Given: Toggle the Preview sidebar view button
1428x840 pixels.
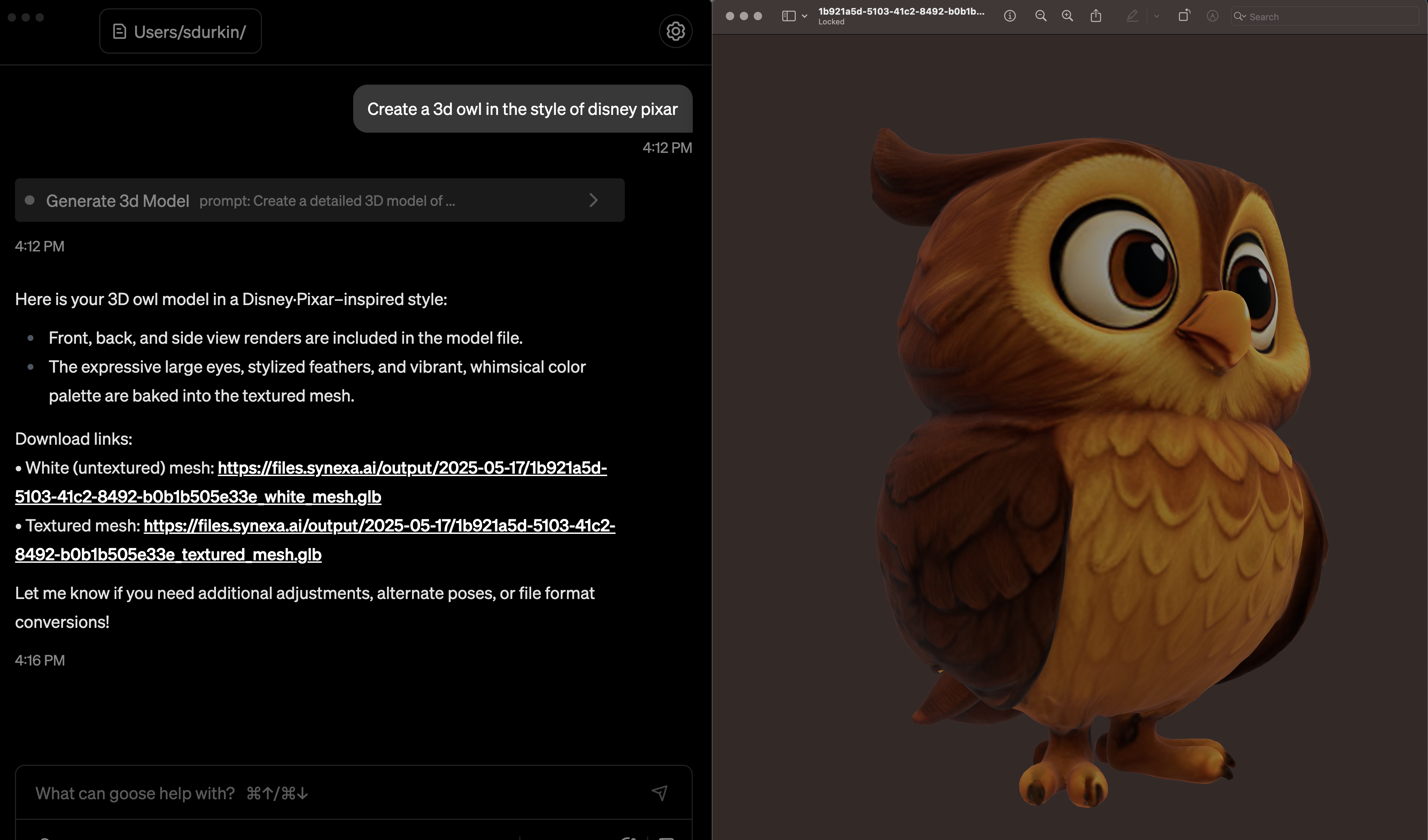Looking at the screenshot, I should click(x=788, y=16).
